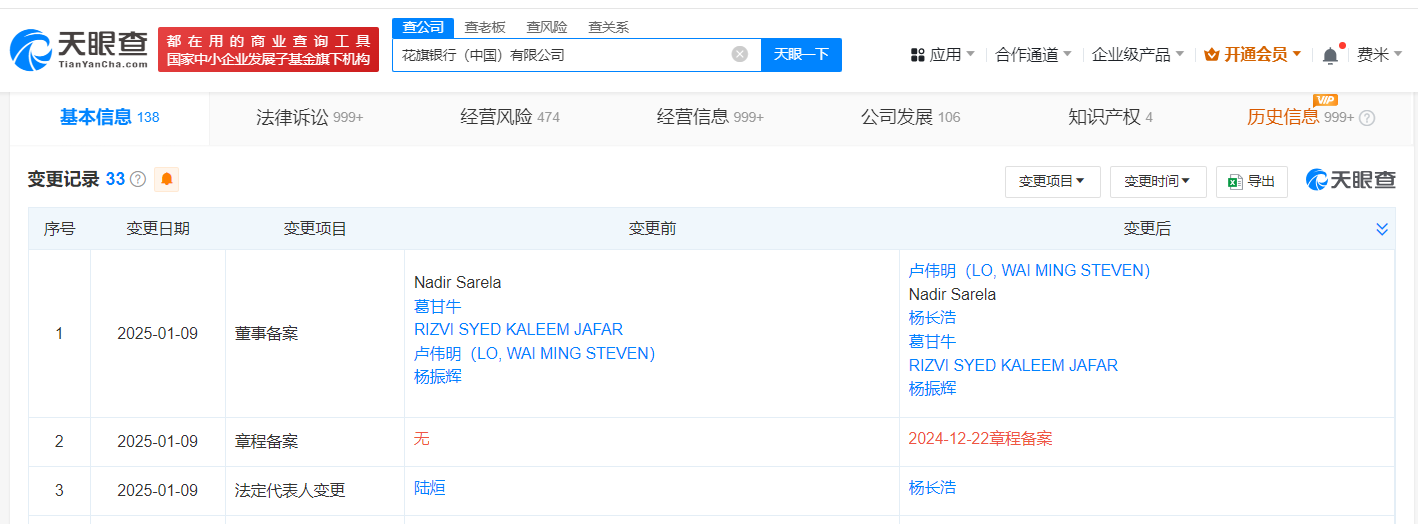Screen dimensions: 1418x524
Task: Open the 变更项目 filter dropdown
Action: pyautogui.click(x=1052, y=181)
